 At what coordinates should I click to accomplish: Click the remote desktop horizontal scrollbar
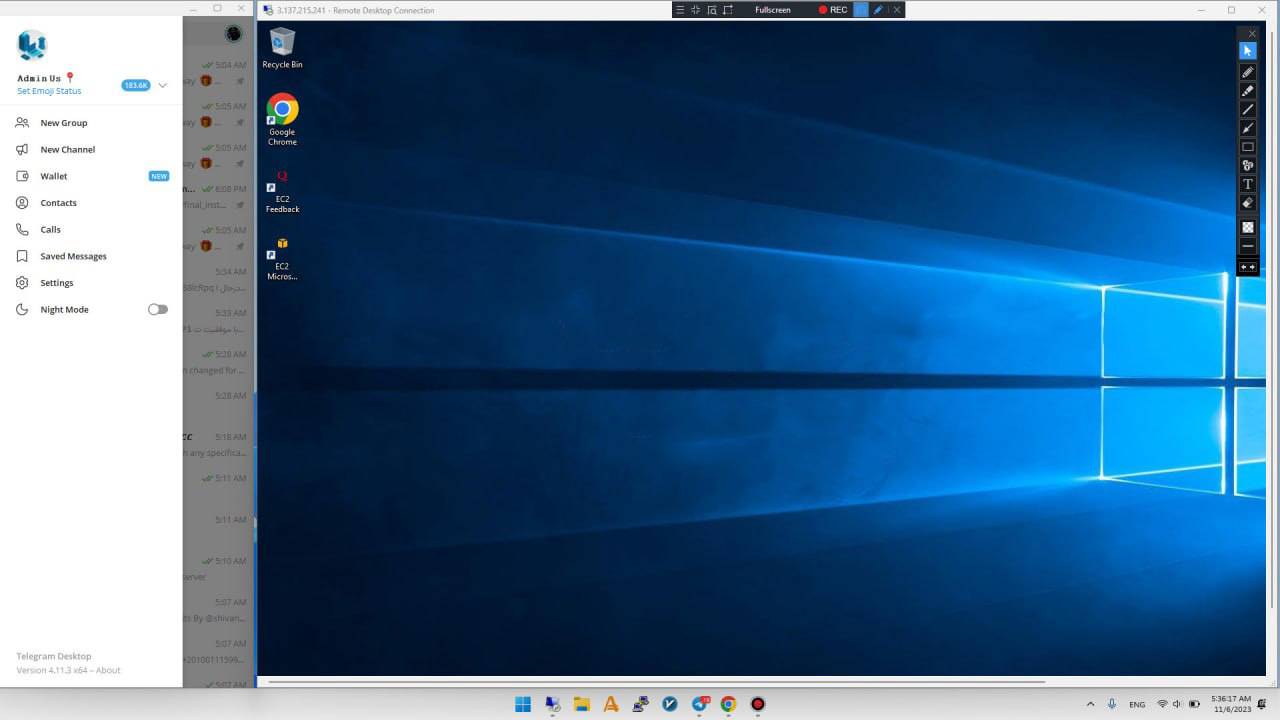point(656,682)
